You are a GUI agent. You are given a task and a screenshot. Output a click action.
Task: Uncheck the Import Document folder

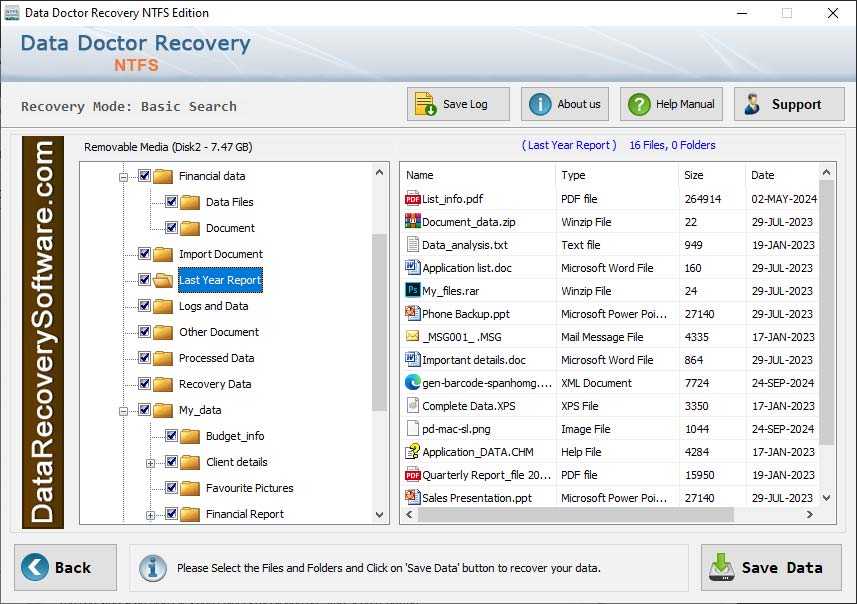click(142, 254)
